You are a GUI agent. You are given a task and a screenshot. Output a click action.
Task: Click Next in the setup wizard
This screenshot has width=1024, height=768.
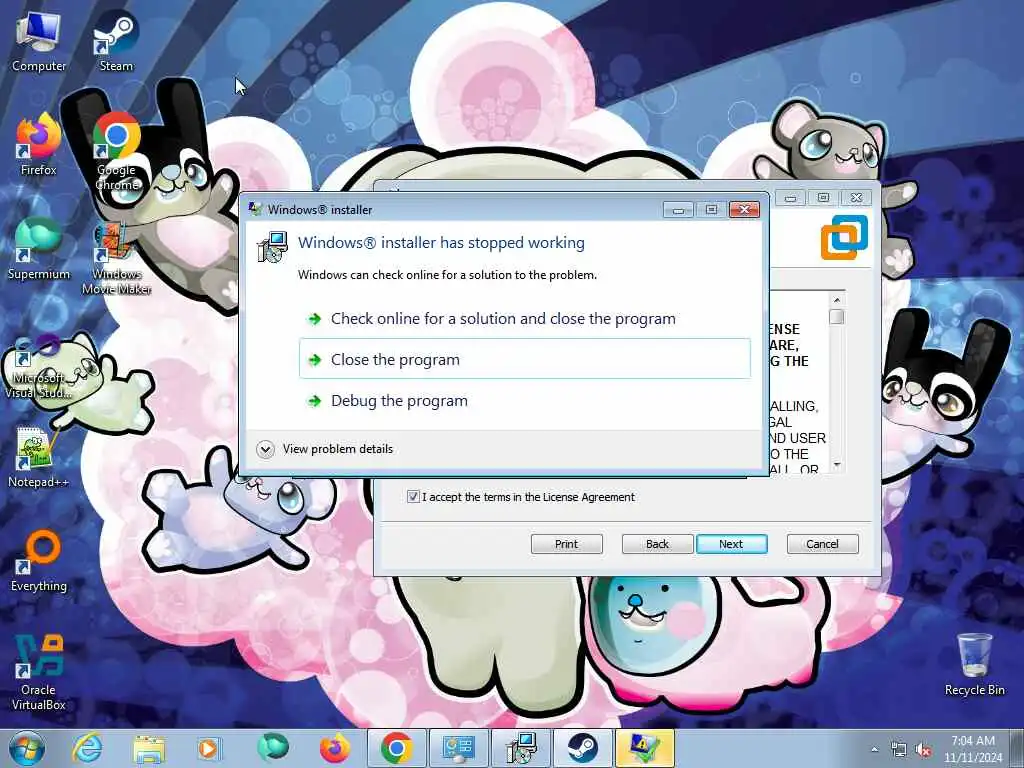tap(731, 544)
